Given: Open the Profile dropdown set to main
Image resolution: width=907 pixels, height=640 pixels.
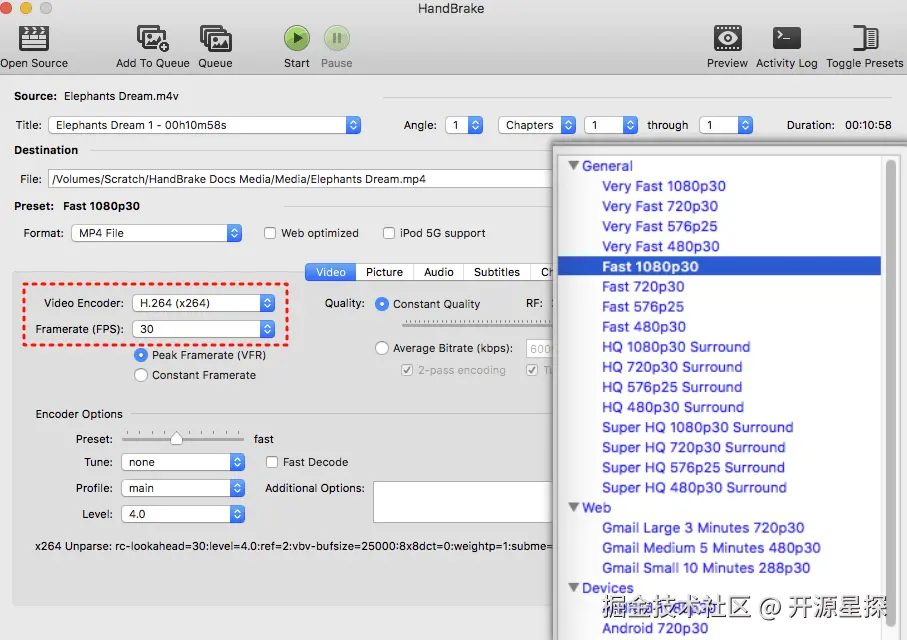Looking at the screenshot, I should coord(183,488).
